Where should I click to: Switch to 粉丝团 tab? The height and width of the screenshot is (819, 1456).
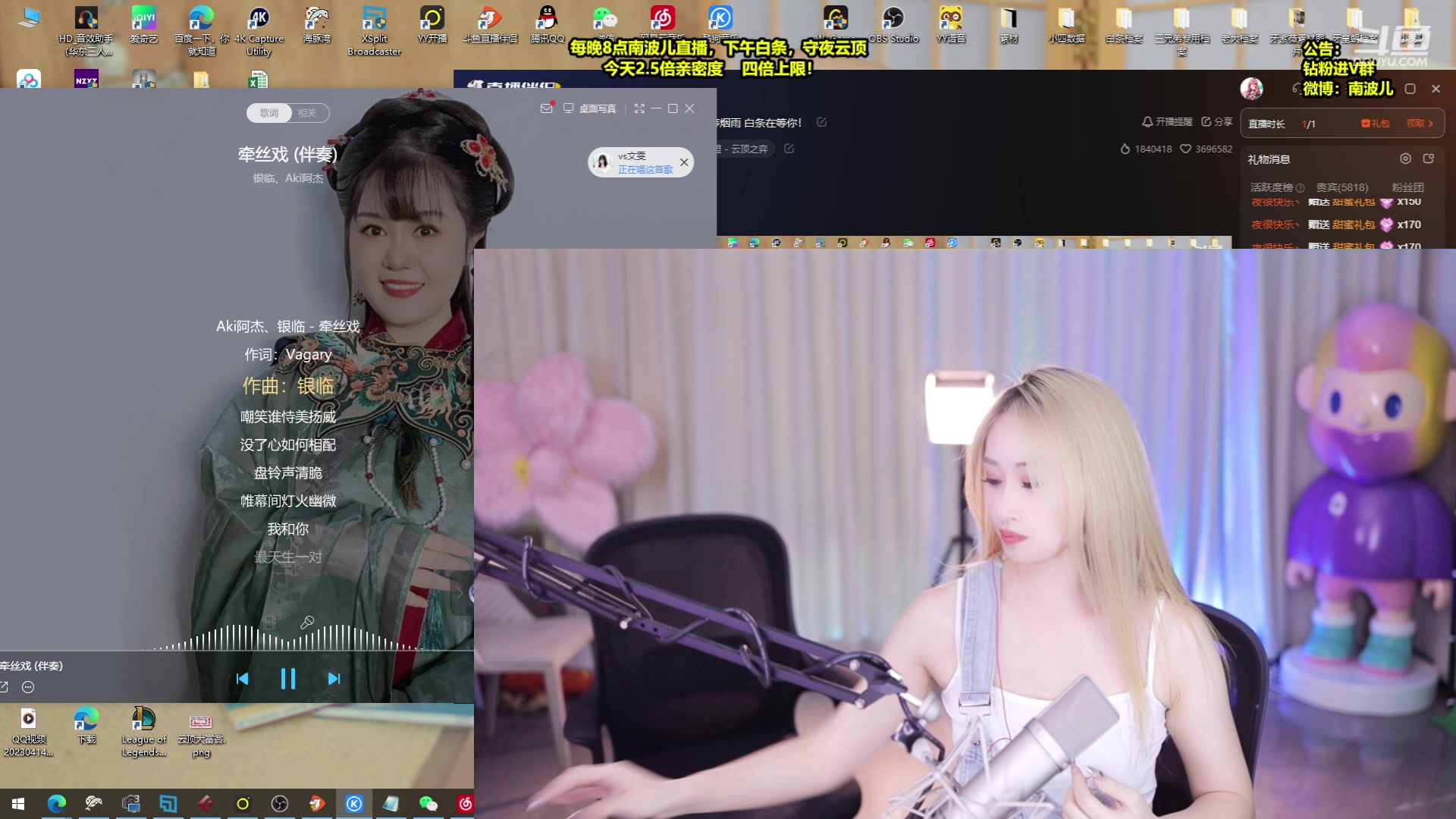point(1407,187)
